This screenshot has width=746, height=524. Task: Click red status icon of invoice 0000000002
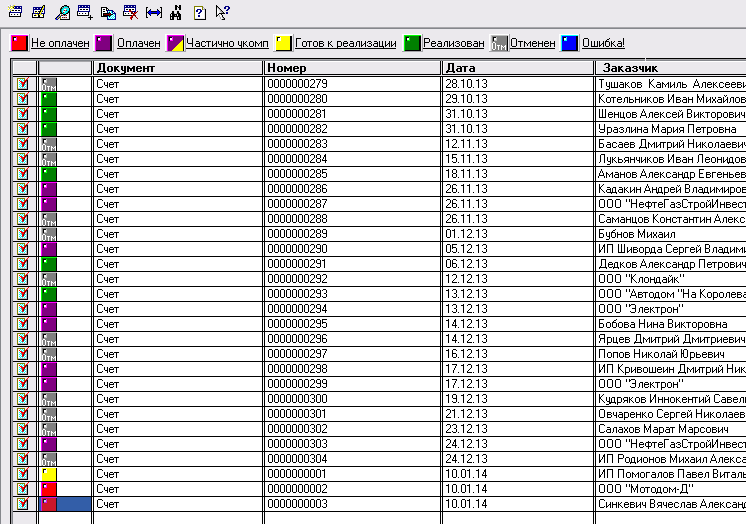click(49, 489)
